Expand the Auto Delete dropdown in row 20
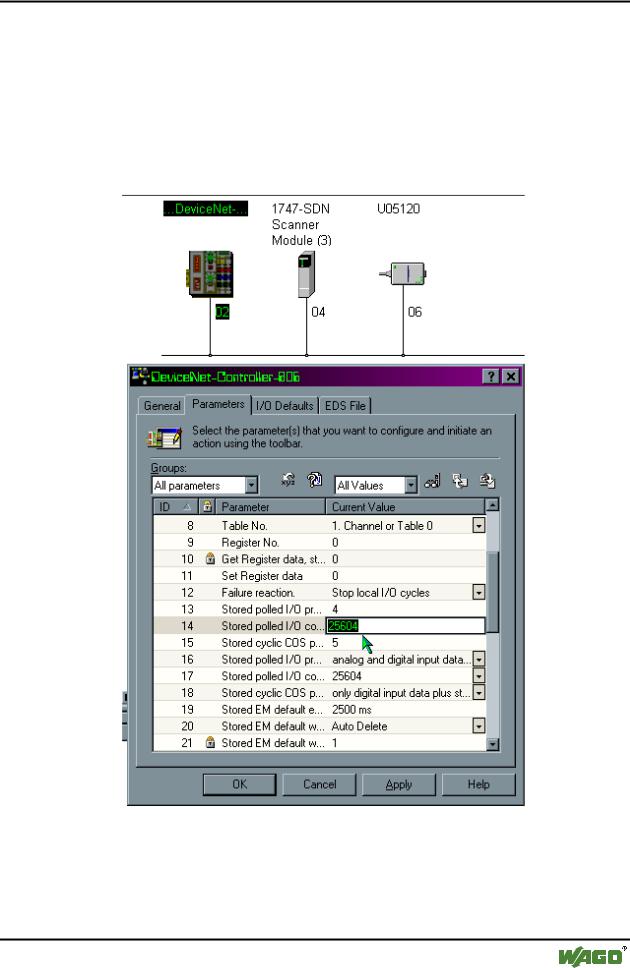This screenshot has width=630, height=968. (479, 726)
